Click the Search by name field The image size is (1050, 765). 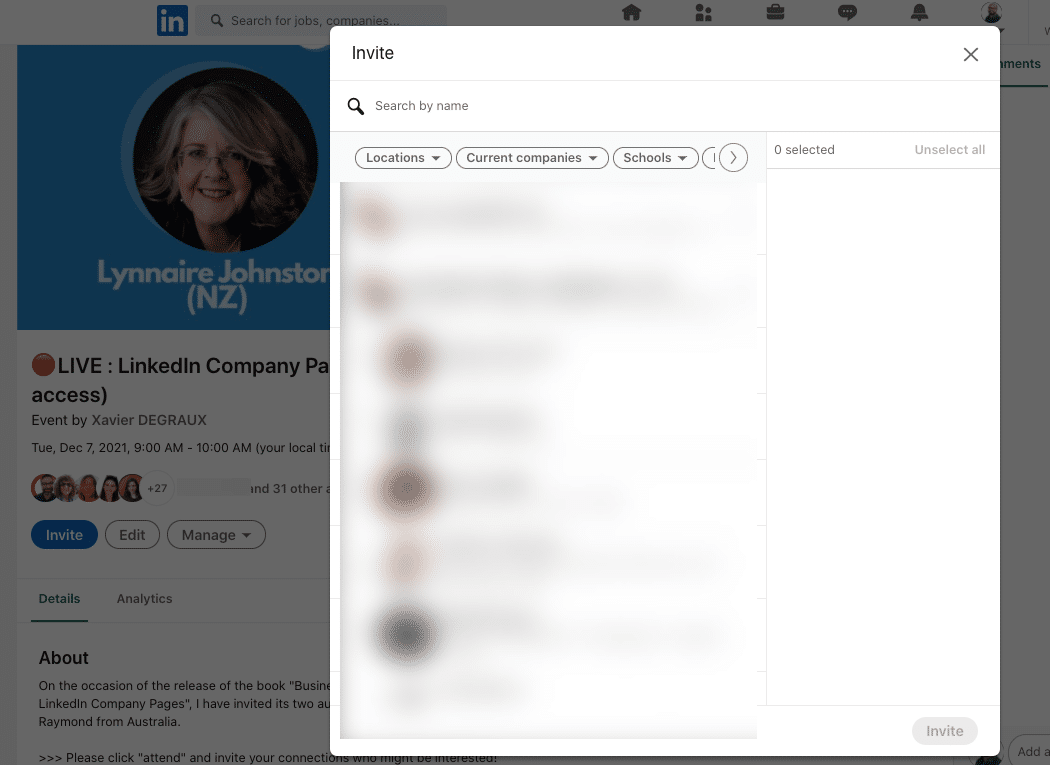coord(665,106)
